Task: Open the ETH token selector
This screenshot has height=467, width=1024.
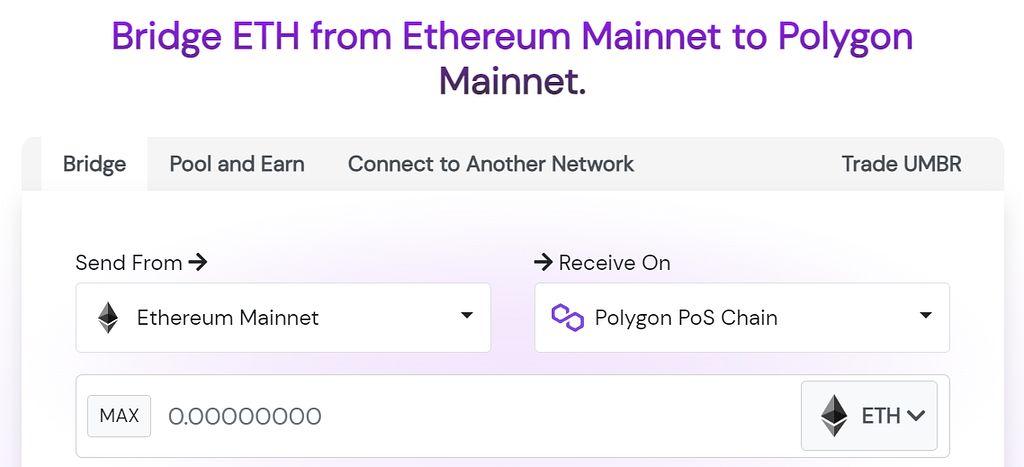Action: coord(869,415)
